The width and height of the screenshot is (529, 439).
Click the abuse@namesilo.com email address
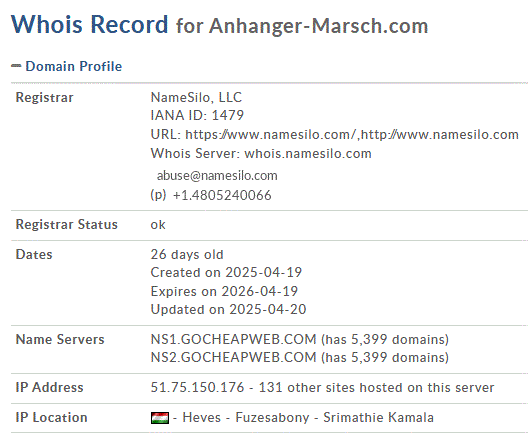pyautogui.click(x=217, y=175)
